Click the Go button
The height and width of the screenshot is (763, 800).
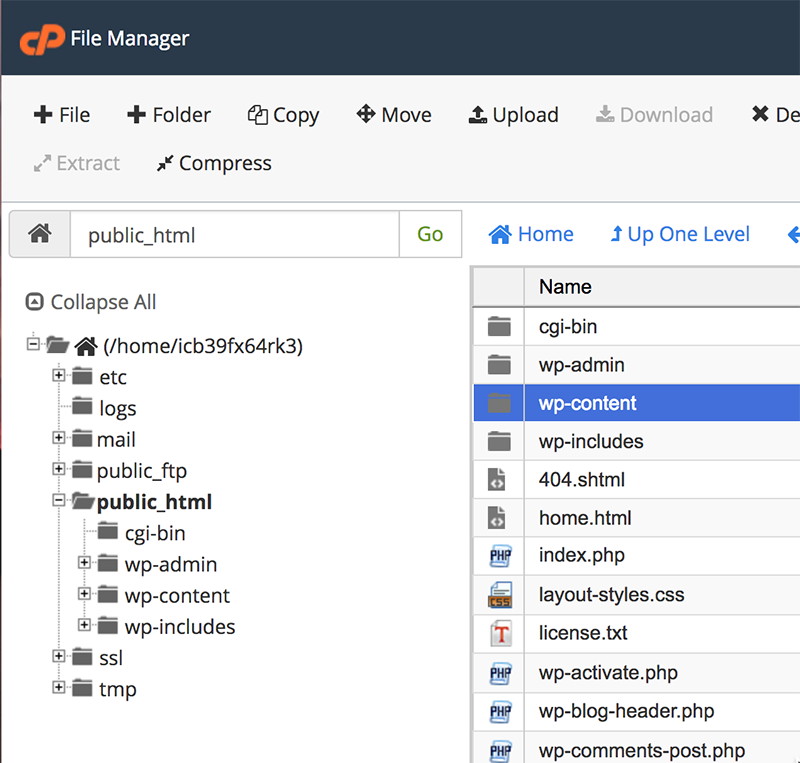tap(430, 234)
